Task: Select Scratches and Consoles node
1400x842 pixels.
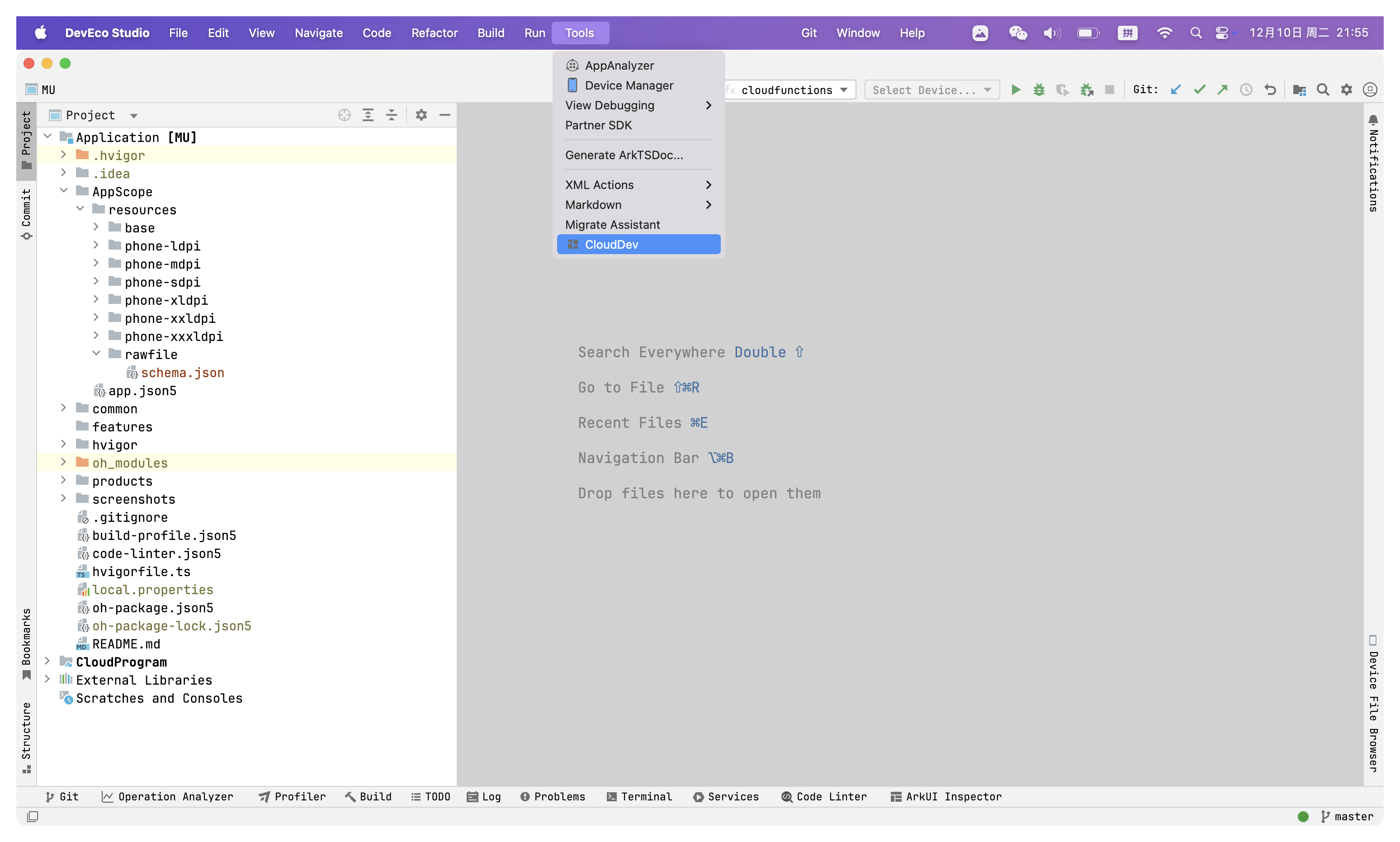Action: (x=159, y=699)
